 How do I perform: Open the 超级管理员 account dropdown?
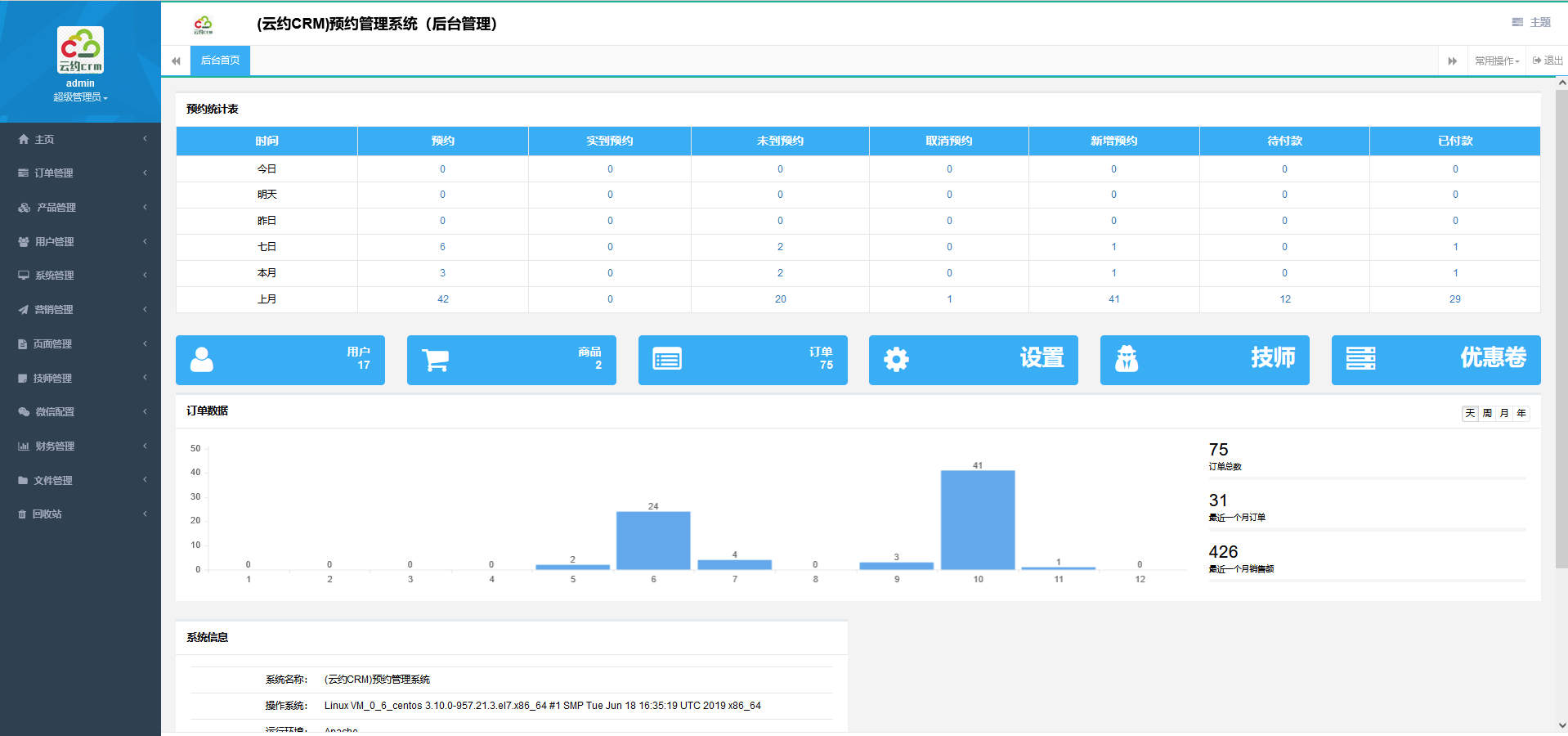pos(80,97)
